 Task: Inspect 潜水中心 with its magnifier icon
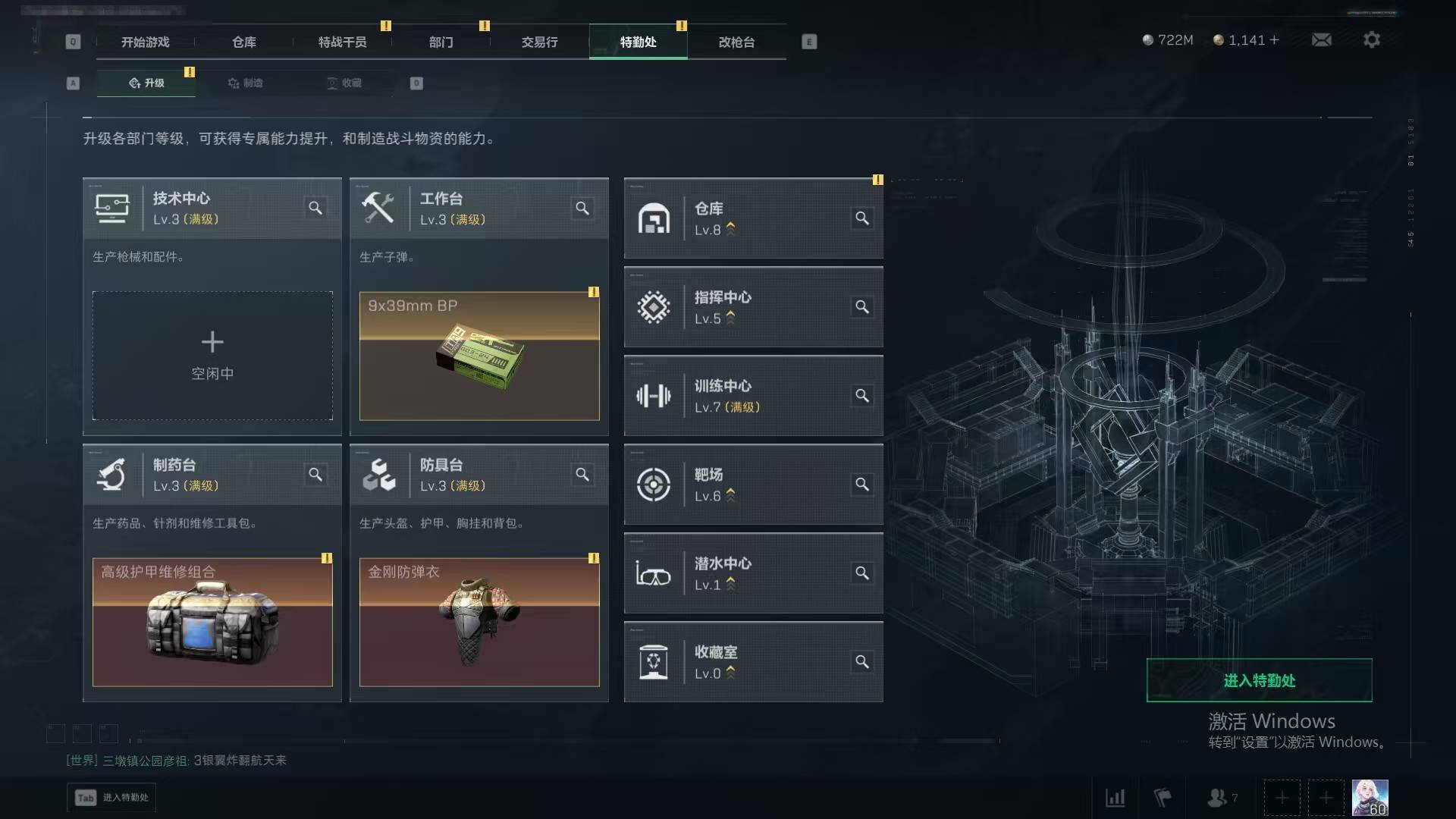(862, 573)
